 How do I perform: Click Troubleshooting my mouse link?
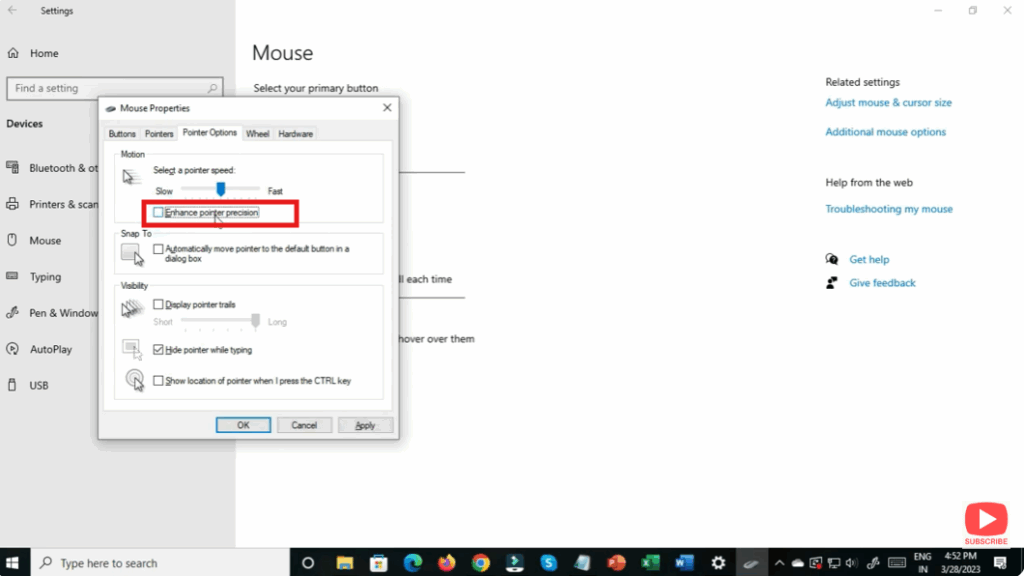point(889,208)
